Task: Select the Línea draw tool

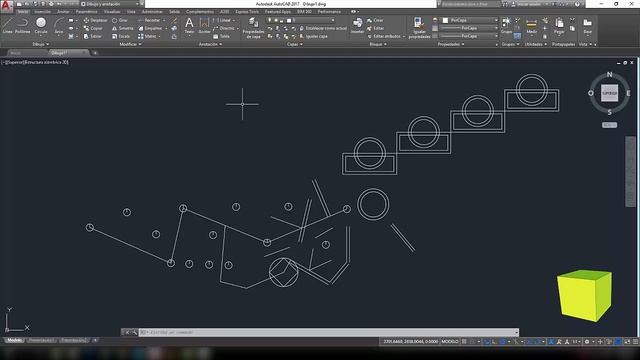Action: pyautogui.click(x=7, y=25)
